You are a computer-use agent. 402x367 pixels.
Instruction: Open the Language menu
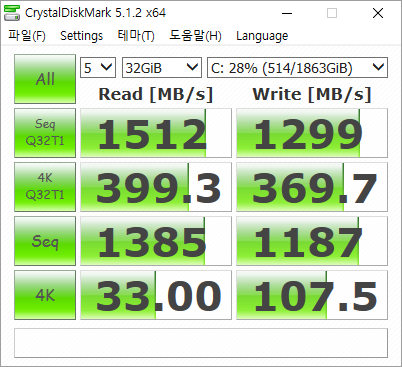coord(262,35)
